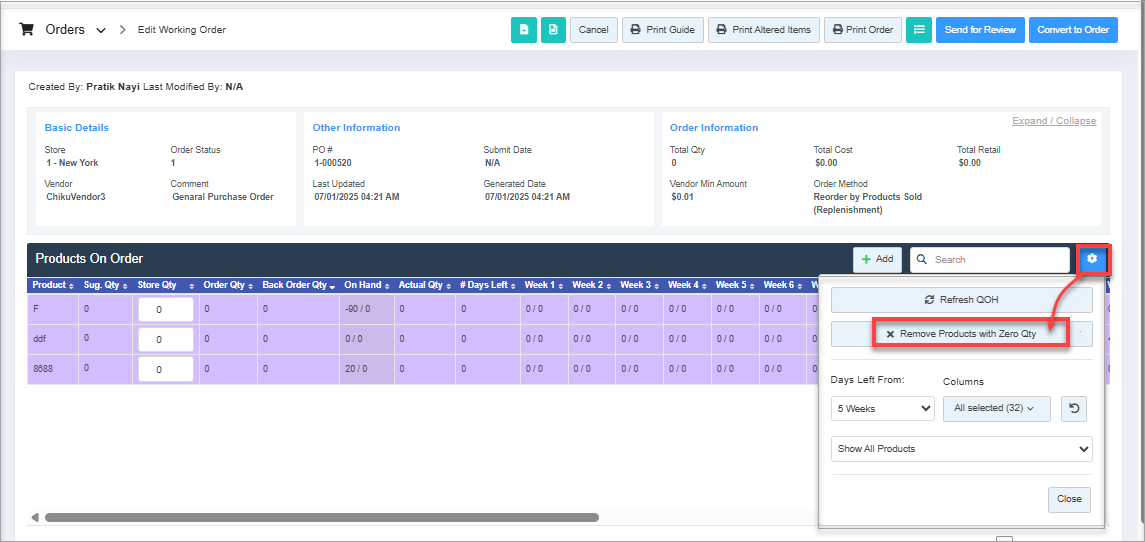Click the reset columns undo icon
This screenshot has height=542, width=1145.
[x=1073, y=408]
